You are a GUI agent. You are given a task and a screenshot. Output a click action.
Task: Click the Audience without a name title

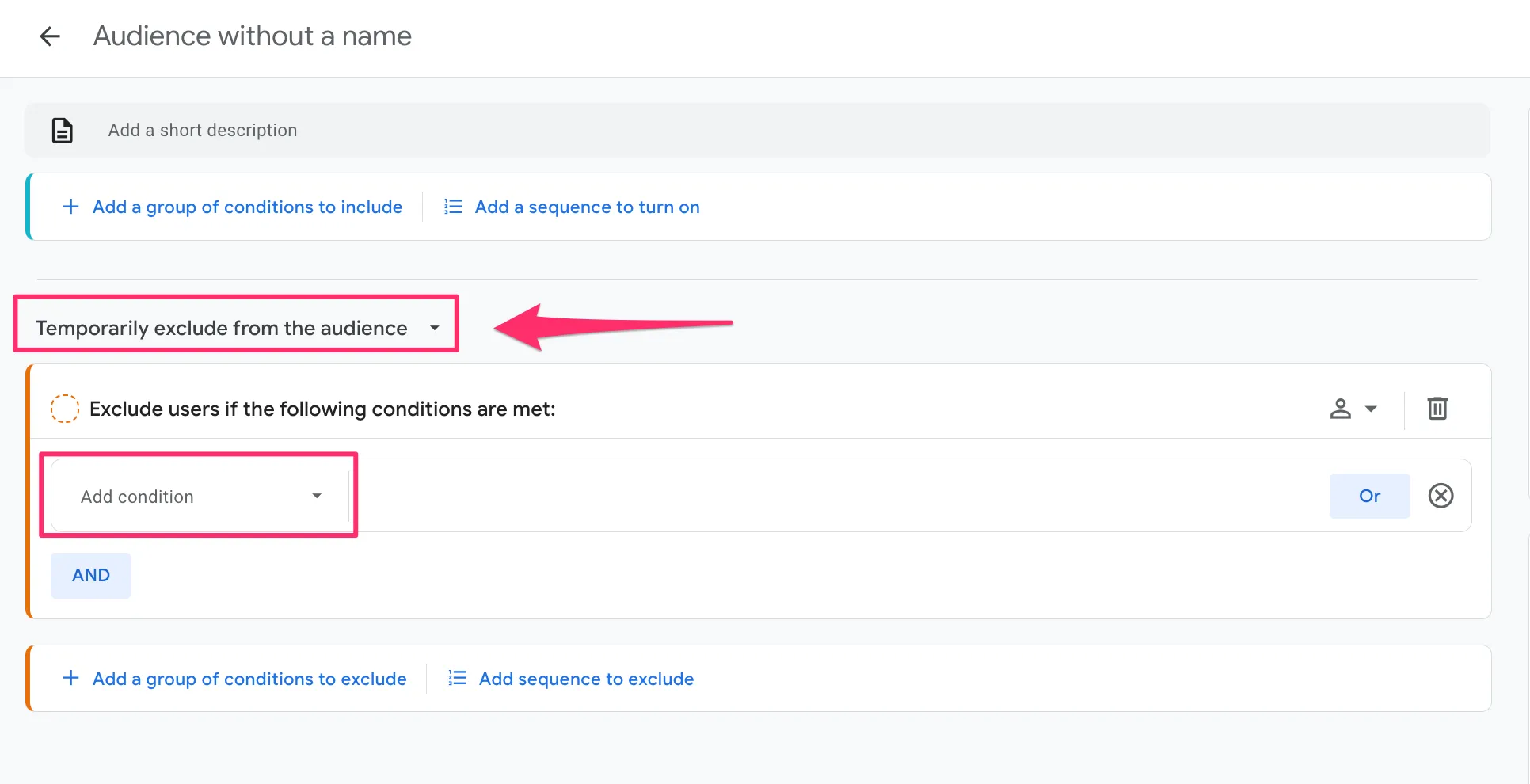pos(253,36)
